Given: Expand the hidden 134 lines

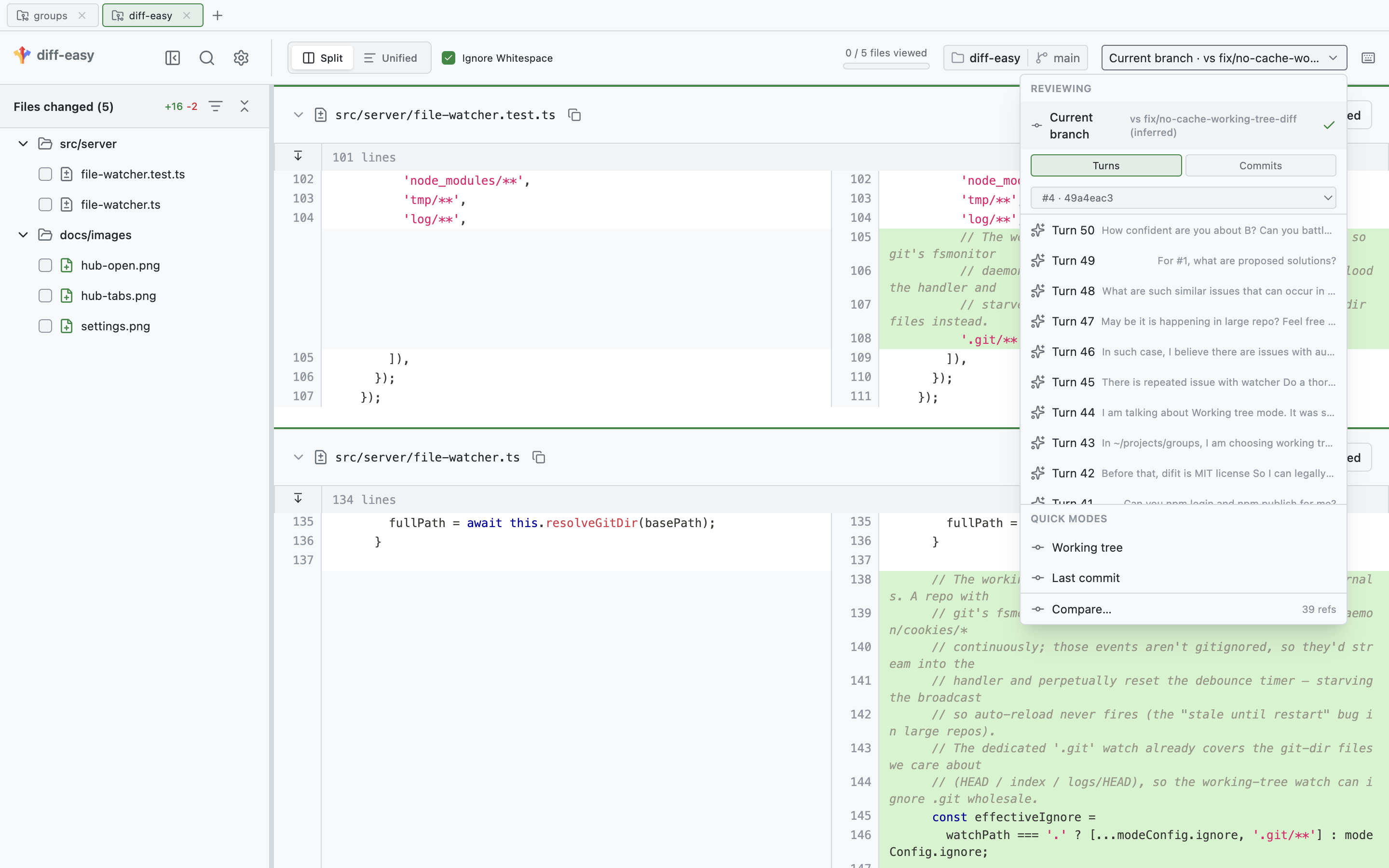Looking at the screenshot, I should pos(298,498).
